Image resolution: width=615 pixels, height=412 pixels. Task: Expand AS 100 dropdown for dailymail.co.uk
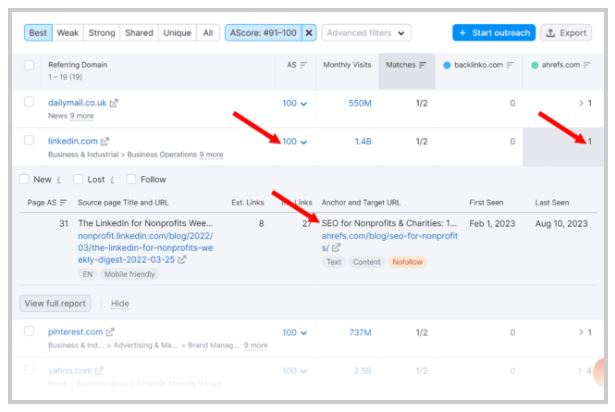click(295, 103)
